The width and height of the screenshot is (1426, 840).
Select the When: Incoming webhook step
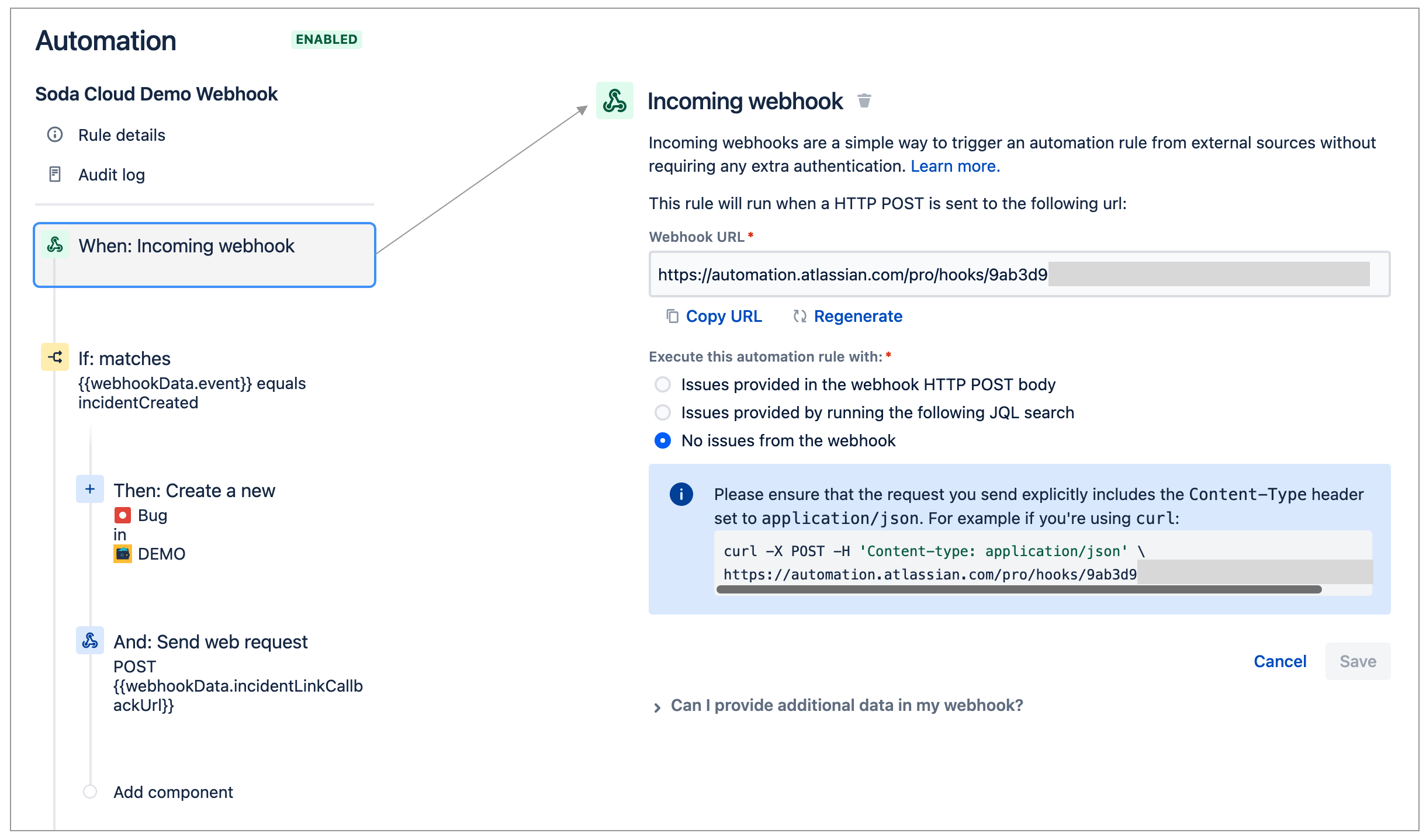205,255
